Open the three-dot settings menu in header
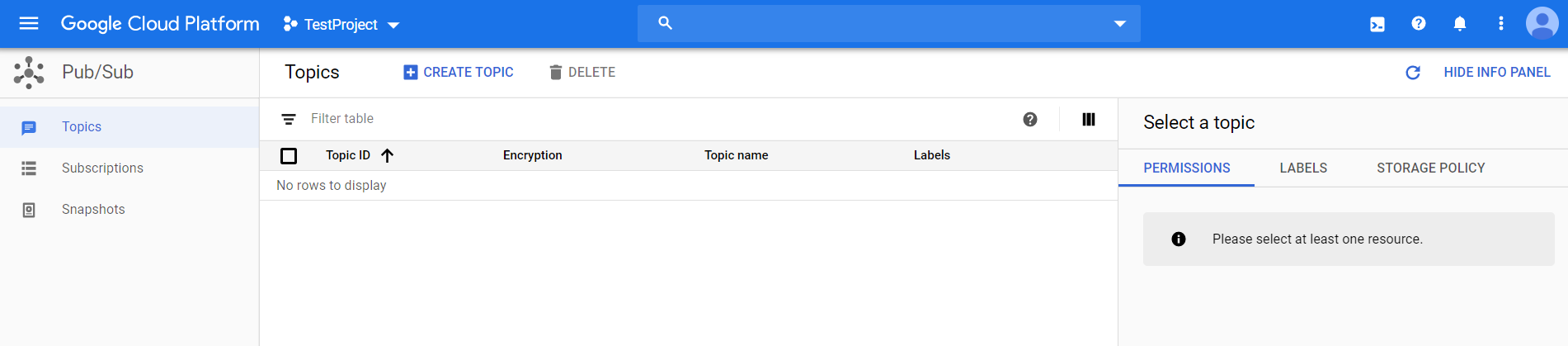1568x346 pixels. pos(1501,23)
